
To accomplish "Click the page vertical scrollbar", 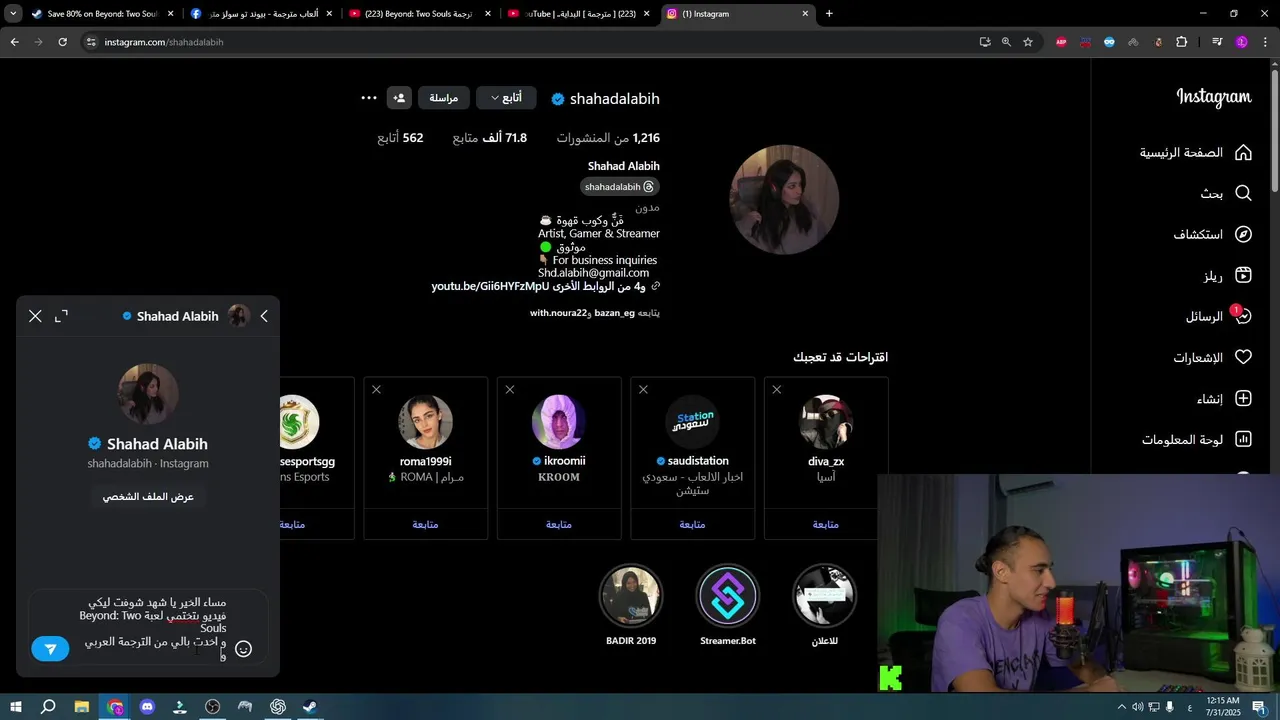I will (1274, 130).
